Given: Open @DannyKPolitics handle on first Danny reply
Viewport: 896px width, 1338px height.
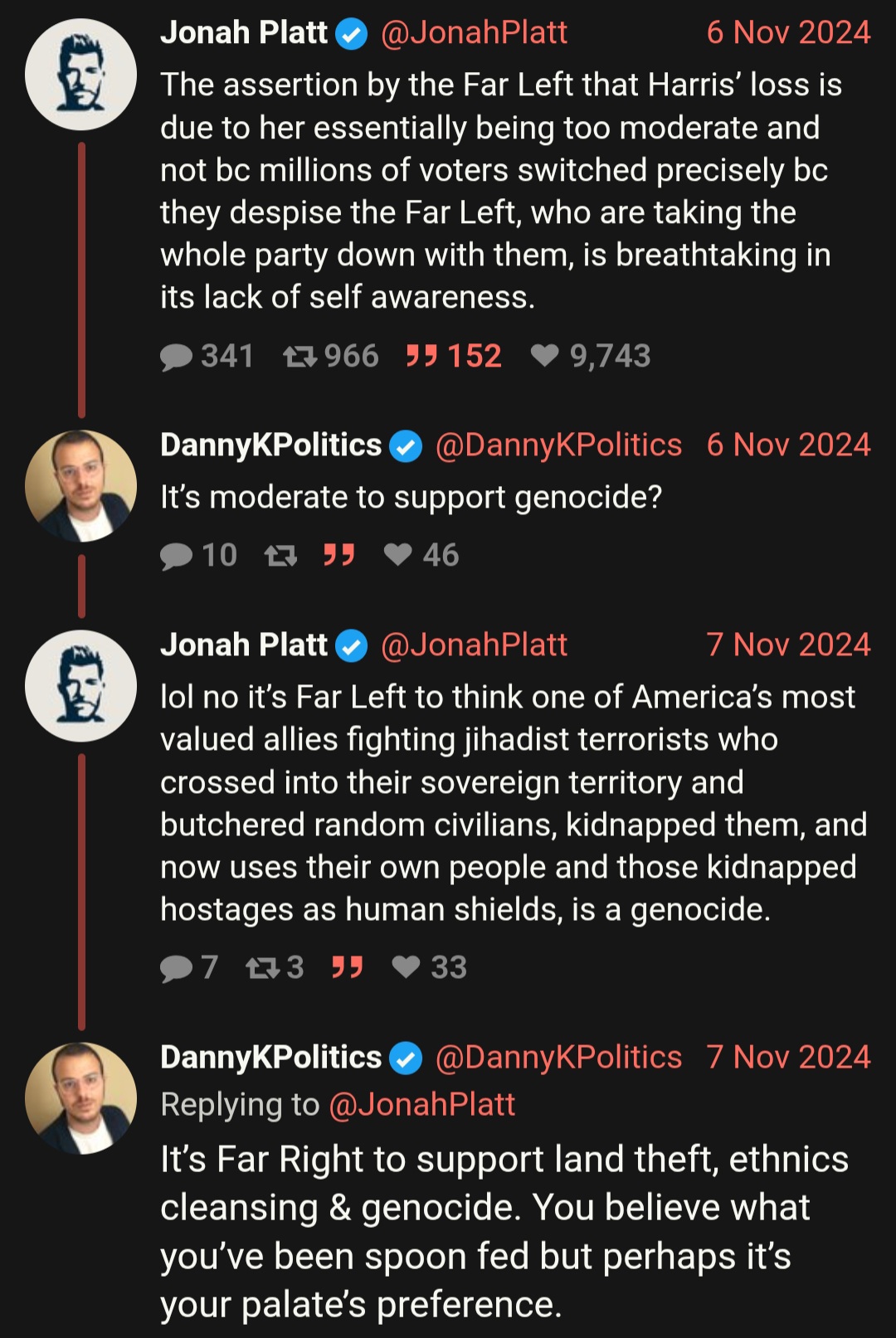Looking at the screenshot, I should pyautogui.click(x=558, y=445).
